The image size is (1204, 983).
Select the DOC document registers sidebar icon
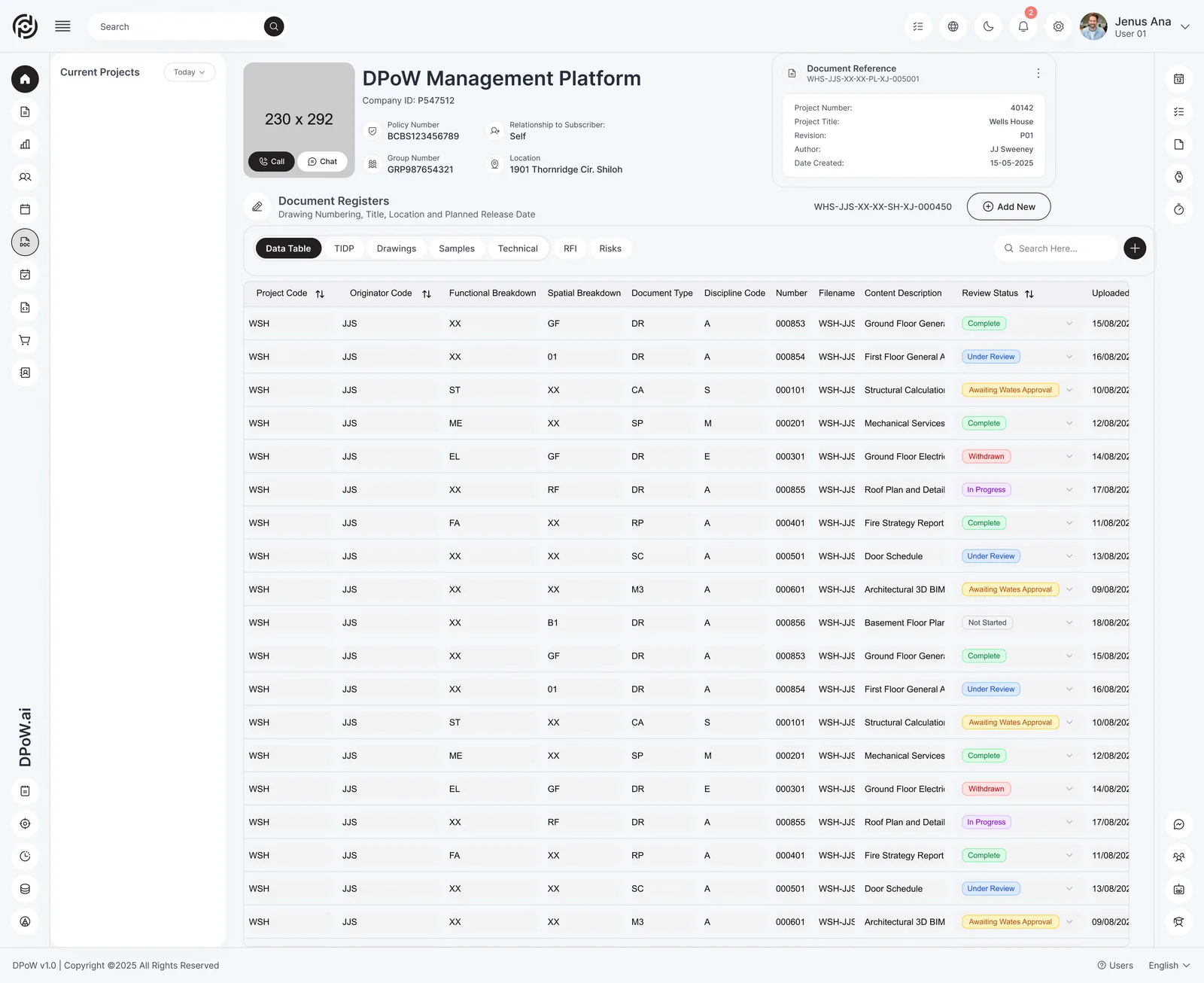click(x=25, y=242)
